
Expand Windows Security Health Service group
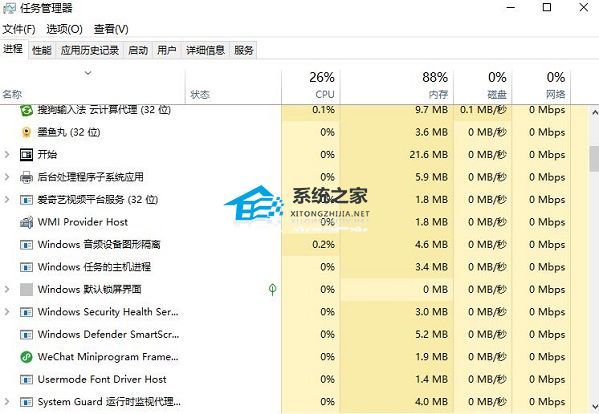[x=6, y=312]
